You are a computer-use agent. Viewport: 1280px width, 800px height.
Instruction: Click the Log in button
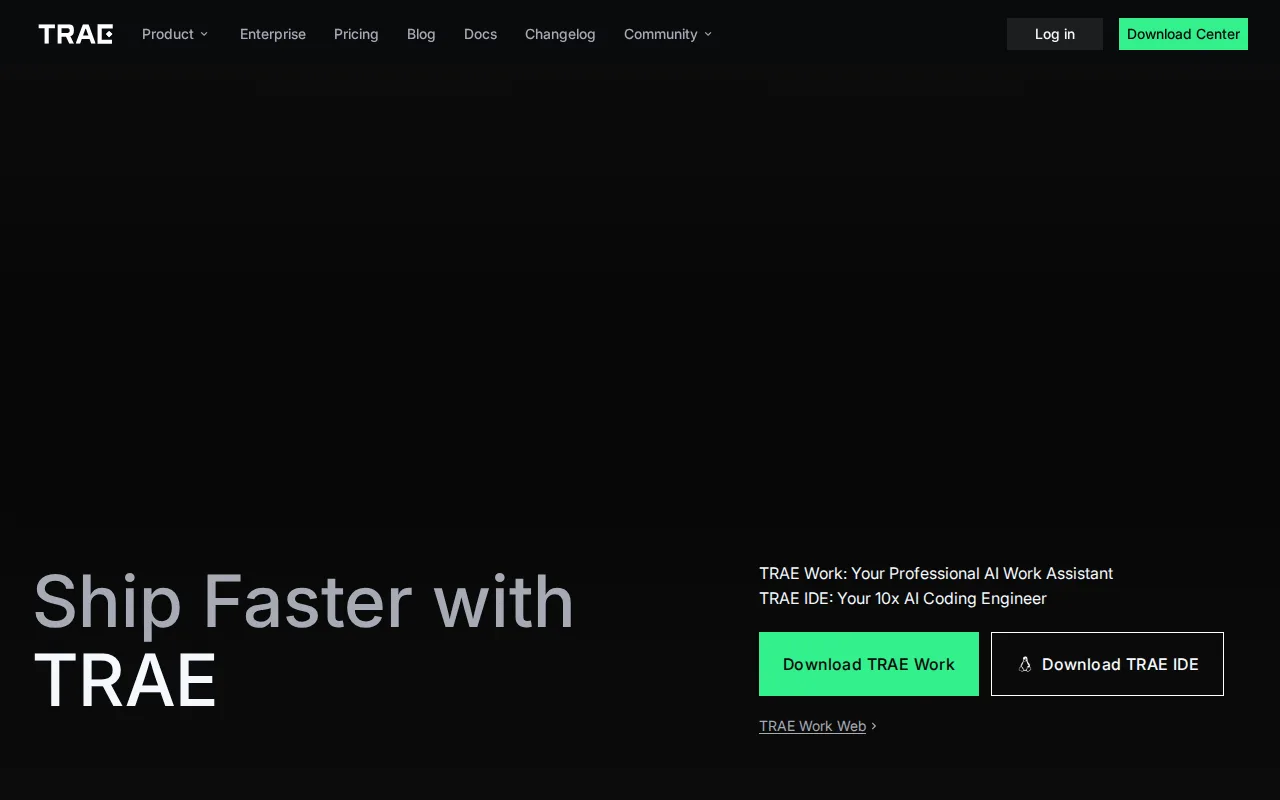coord(1055,34)
